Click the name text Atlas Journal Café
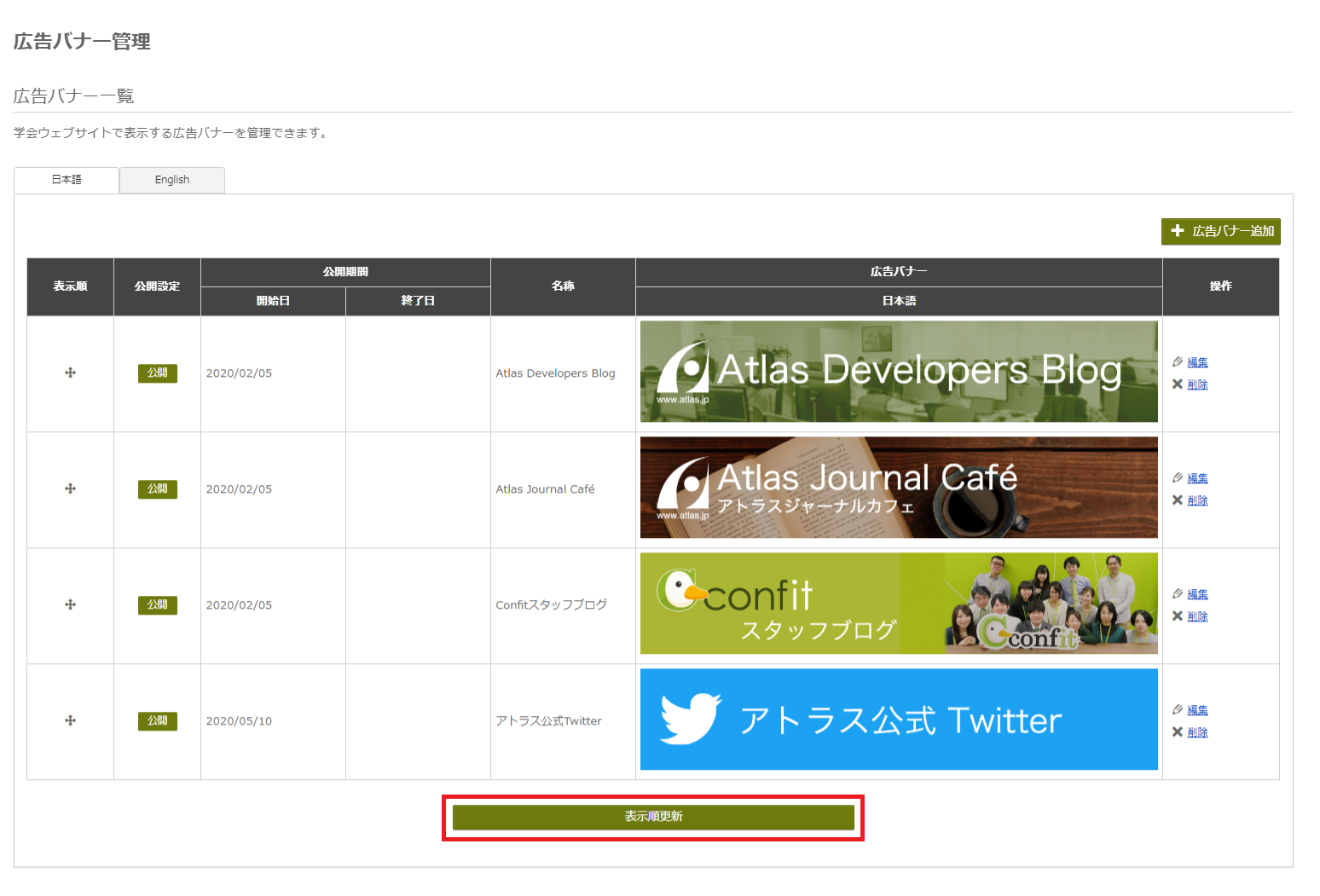Viewport: 1320px width, 896px height. pyautogui.click(x=545, y=489)
